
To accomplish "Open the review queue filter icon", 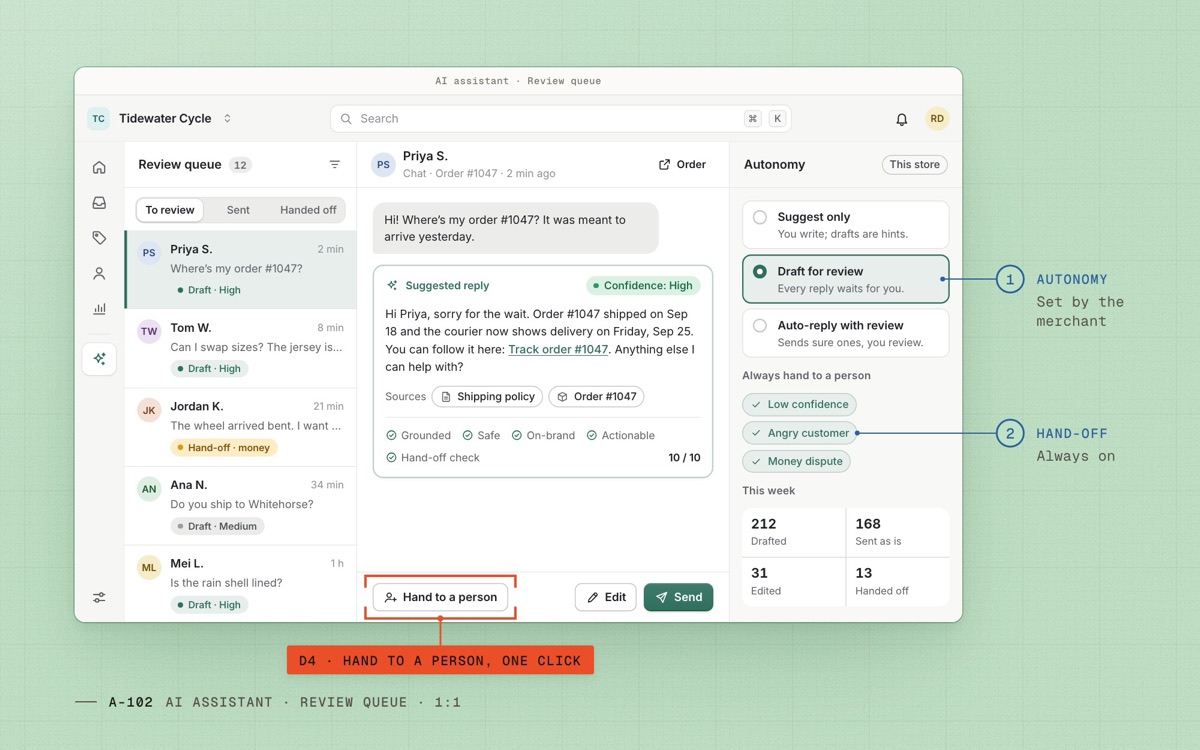I will pos(335,164).
